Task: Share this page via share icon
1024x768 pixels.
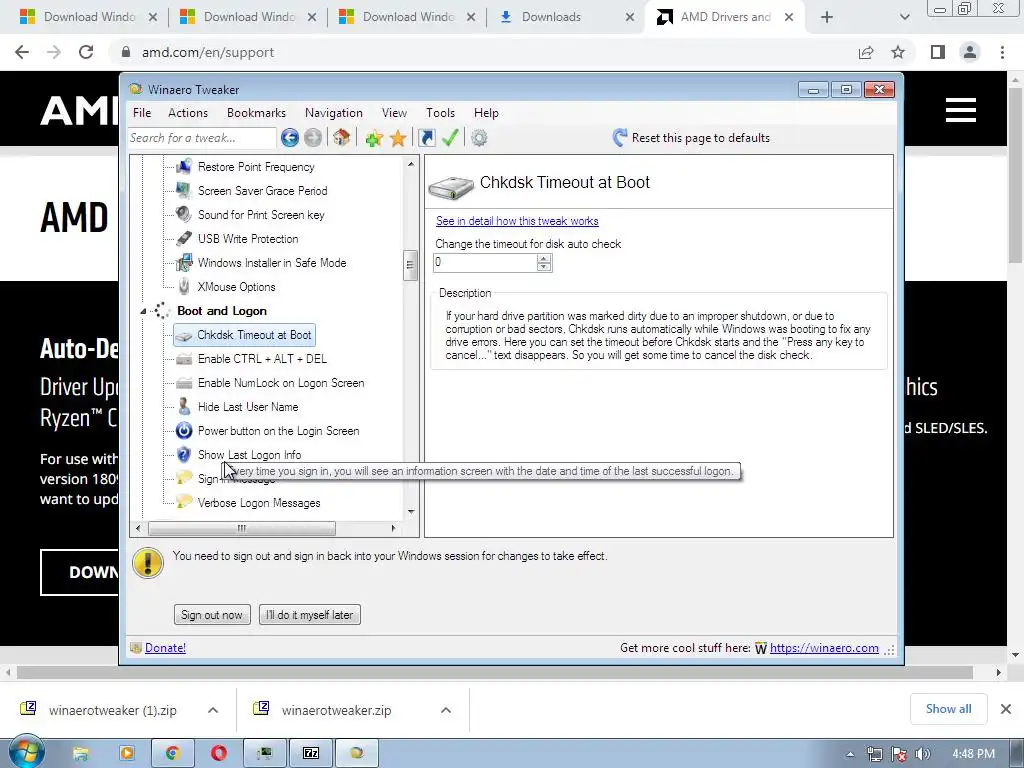Action: pyautogui.click(x=866, y=52)
